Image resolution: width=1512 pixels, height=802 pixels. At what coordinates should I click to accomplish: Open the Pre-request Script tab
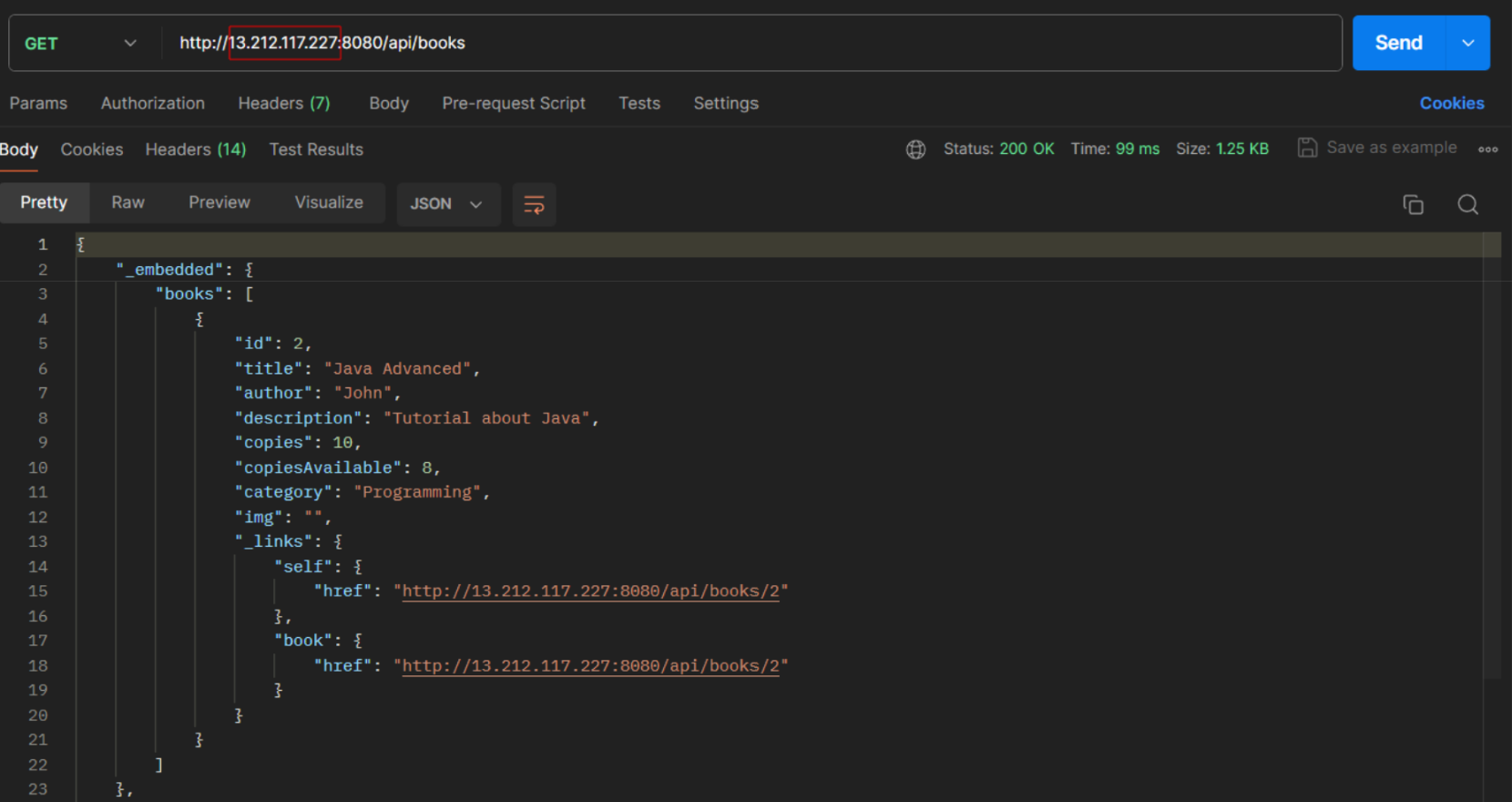(x=514, y=103)
